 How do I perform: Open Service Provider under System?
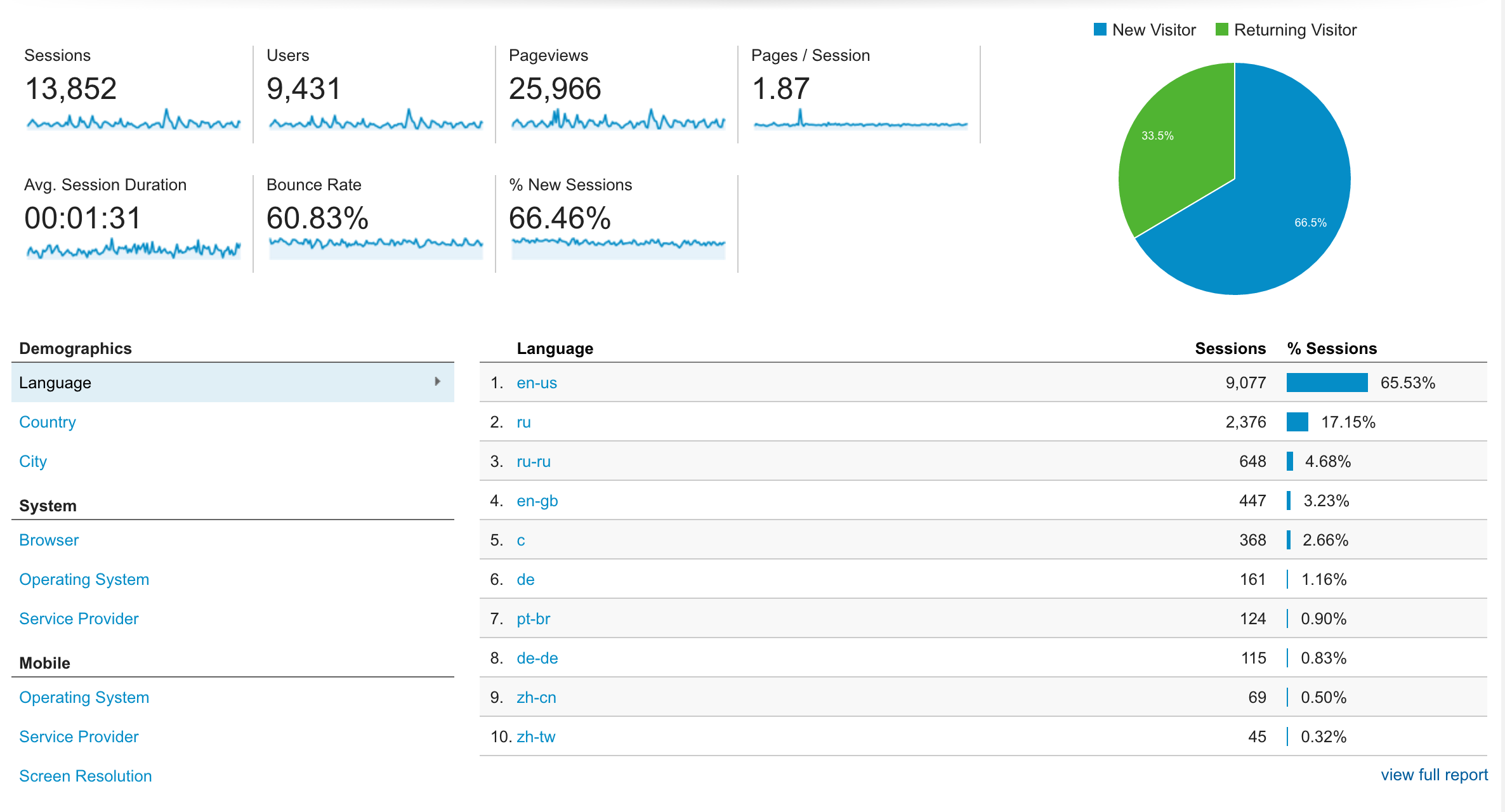[x=79, y=619]
